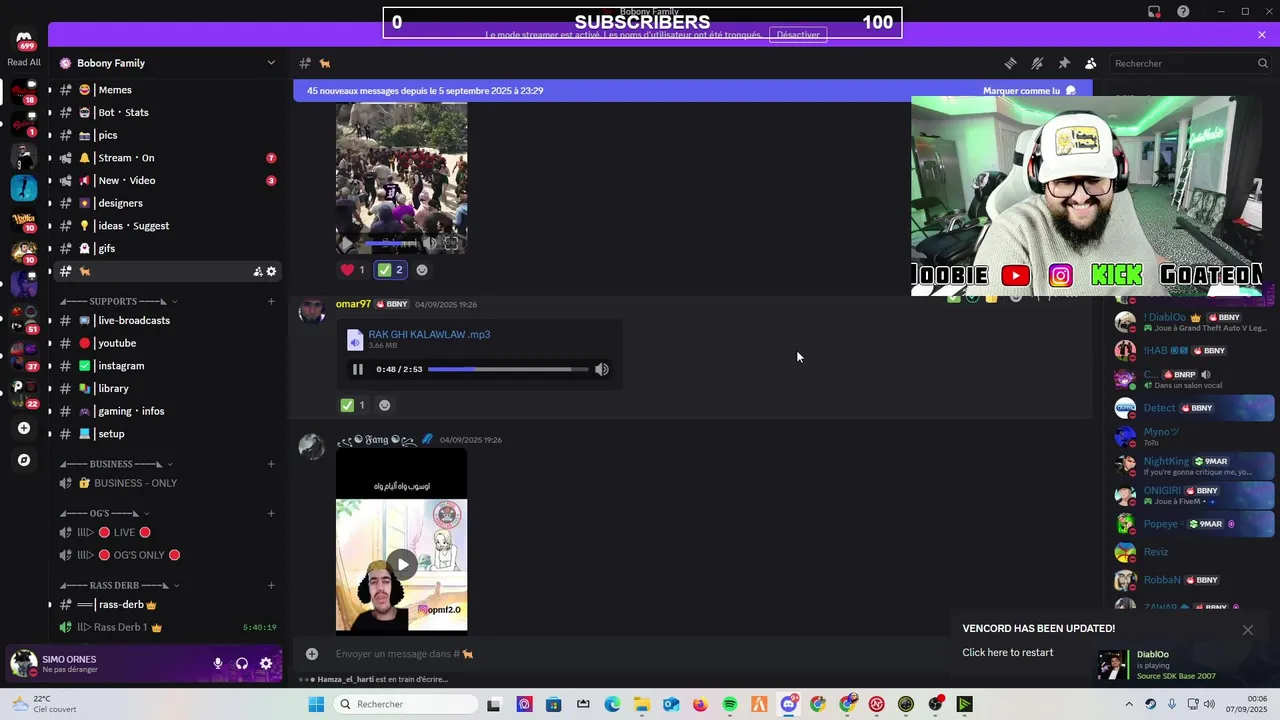Screen dimensions: 1280x720
Task: Click Marquer comme lu
Action: [x=1029, y=91]
